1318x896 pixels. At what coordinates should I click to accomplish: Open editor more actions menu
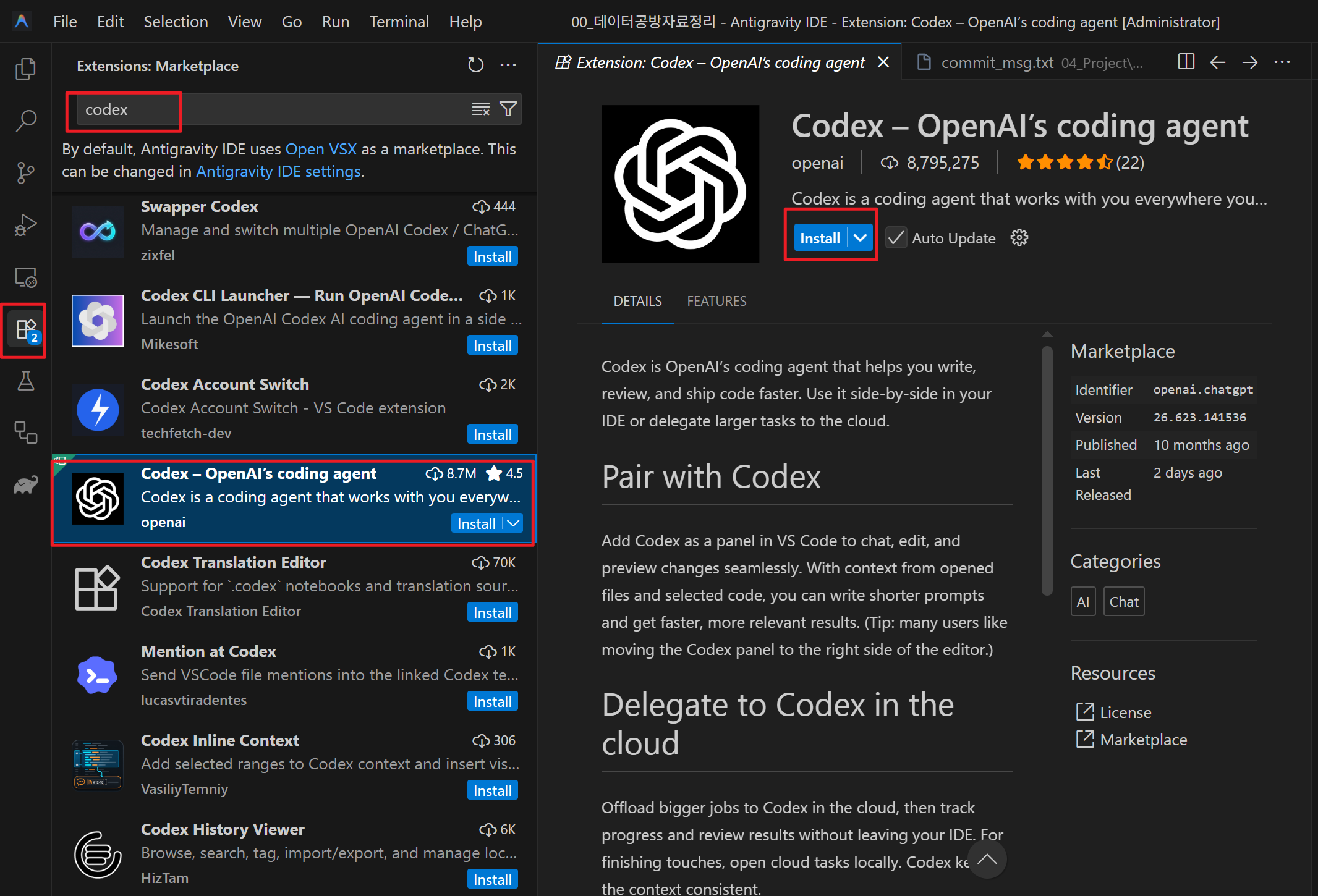[x=1282, y=62]
